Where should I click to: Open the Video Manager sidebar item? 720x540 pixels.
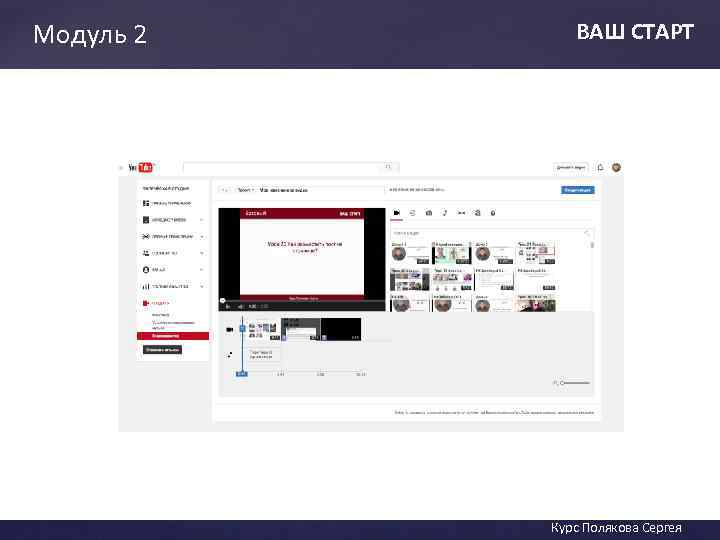tap(164, 220)
